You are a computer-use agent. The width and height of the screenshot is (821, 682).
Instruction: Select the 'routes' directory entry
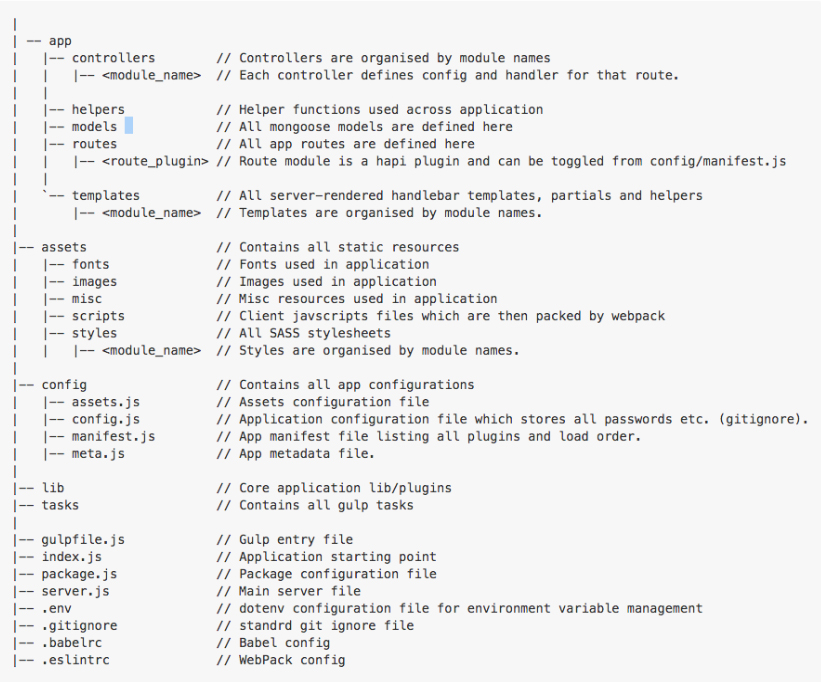(x=94, y=144)
